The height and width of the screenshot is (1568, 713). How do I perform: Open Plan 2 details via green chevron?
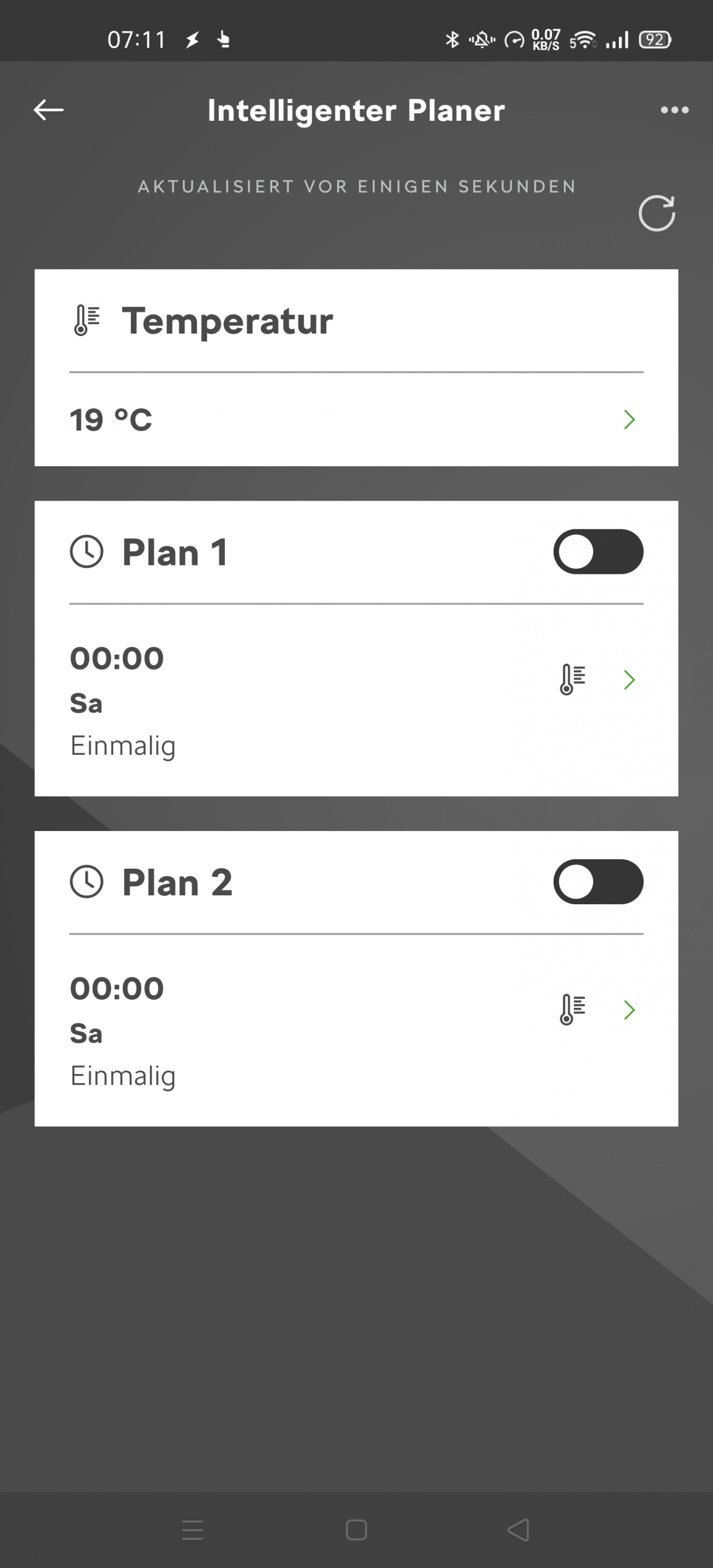point(629,1010)
